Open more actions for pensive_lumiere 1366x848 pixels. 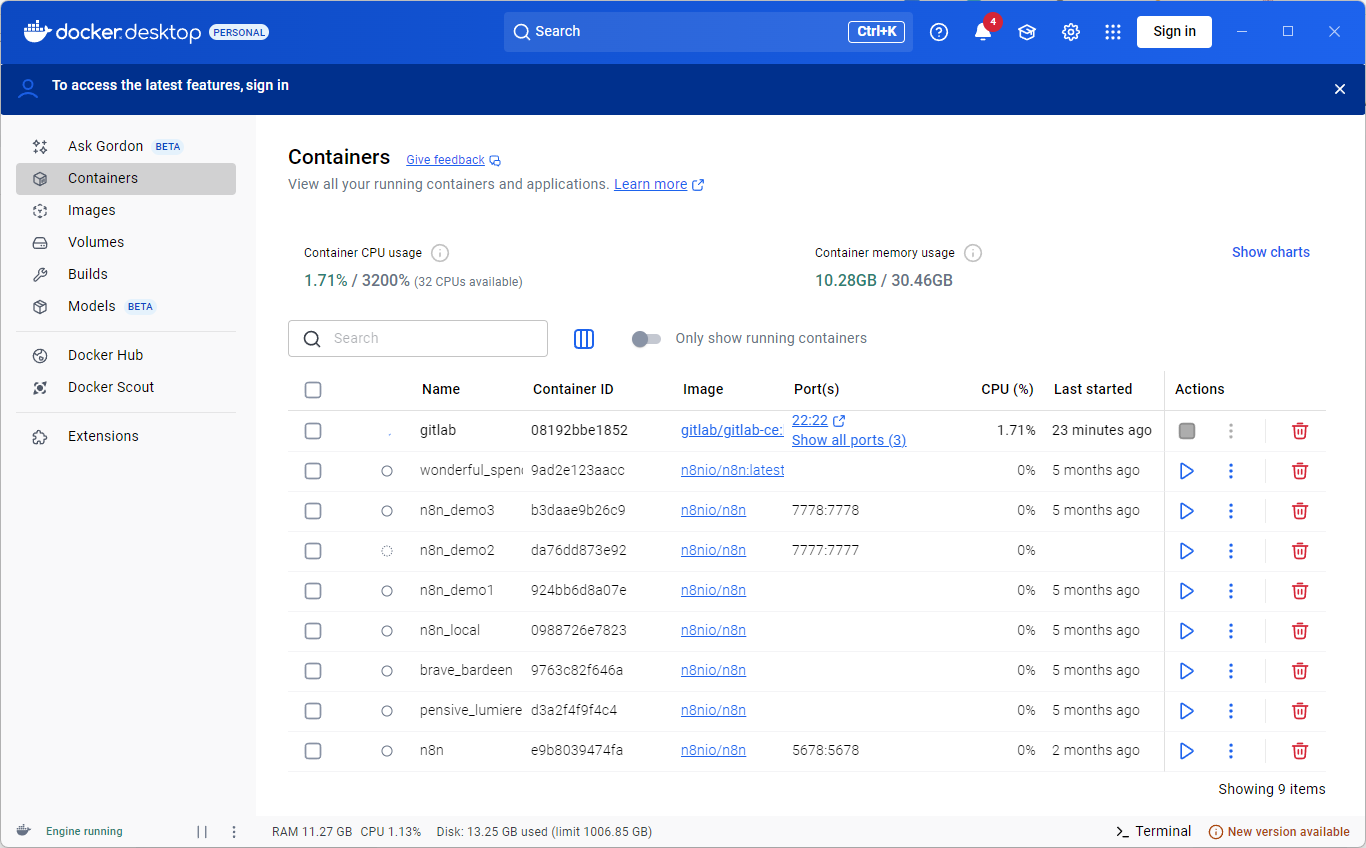pyautogui.click(x=1231, y=711)
